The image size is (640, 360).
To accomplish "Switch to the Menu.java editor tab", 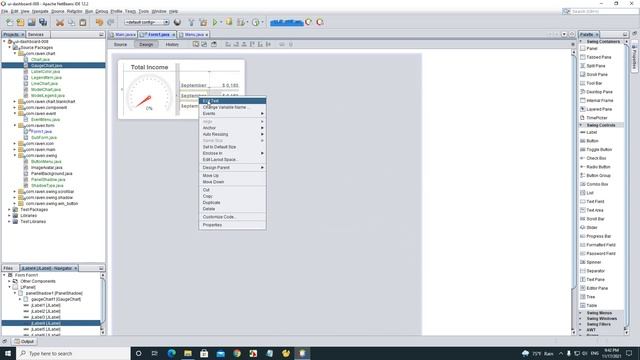I will 194,35.
